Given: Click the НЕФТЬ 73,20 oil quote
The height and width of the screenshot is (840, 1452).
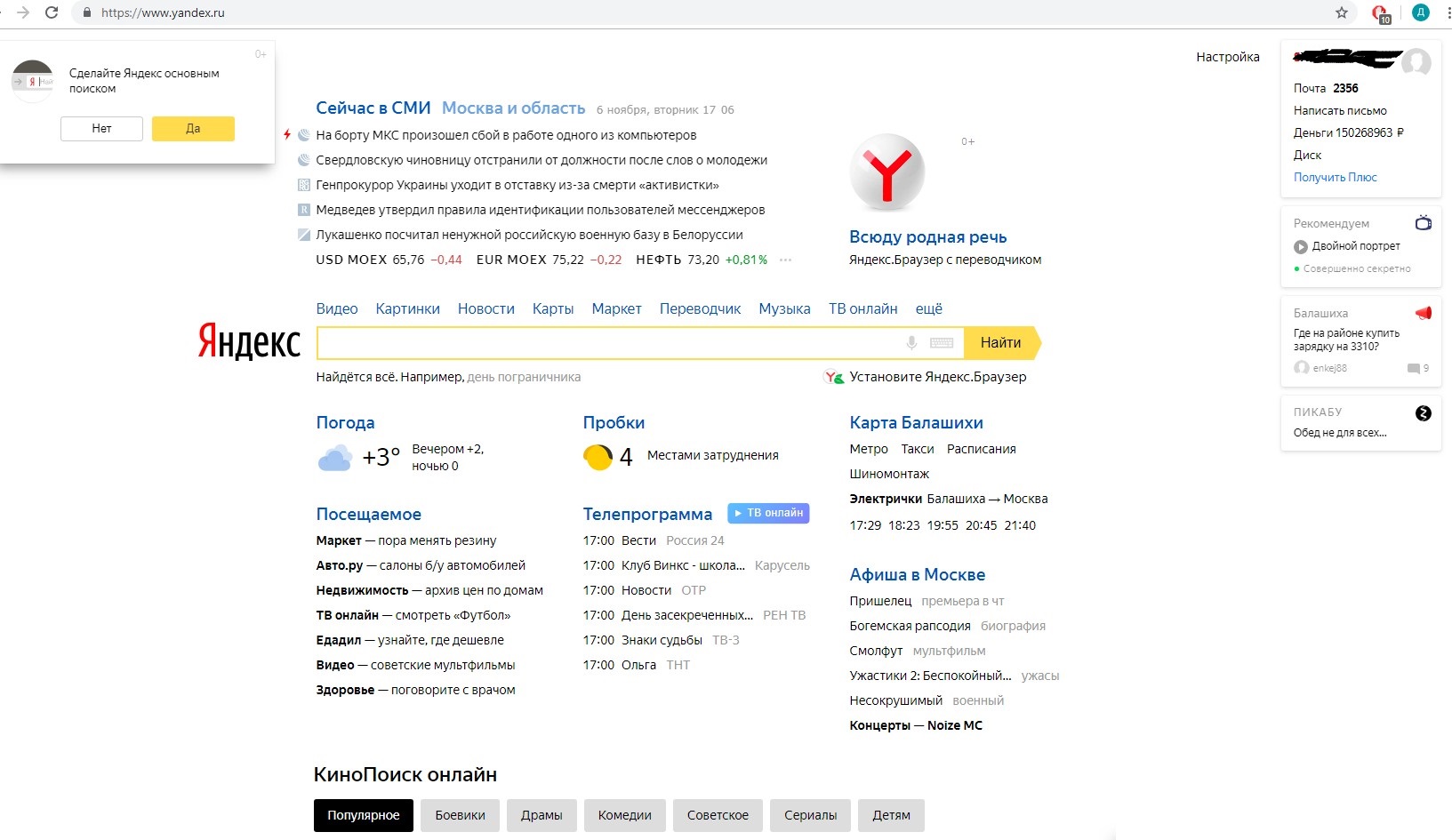Looking at the screenshot, I should [x=702, y=260].
